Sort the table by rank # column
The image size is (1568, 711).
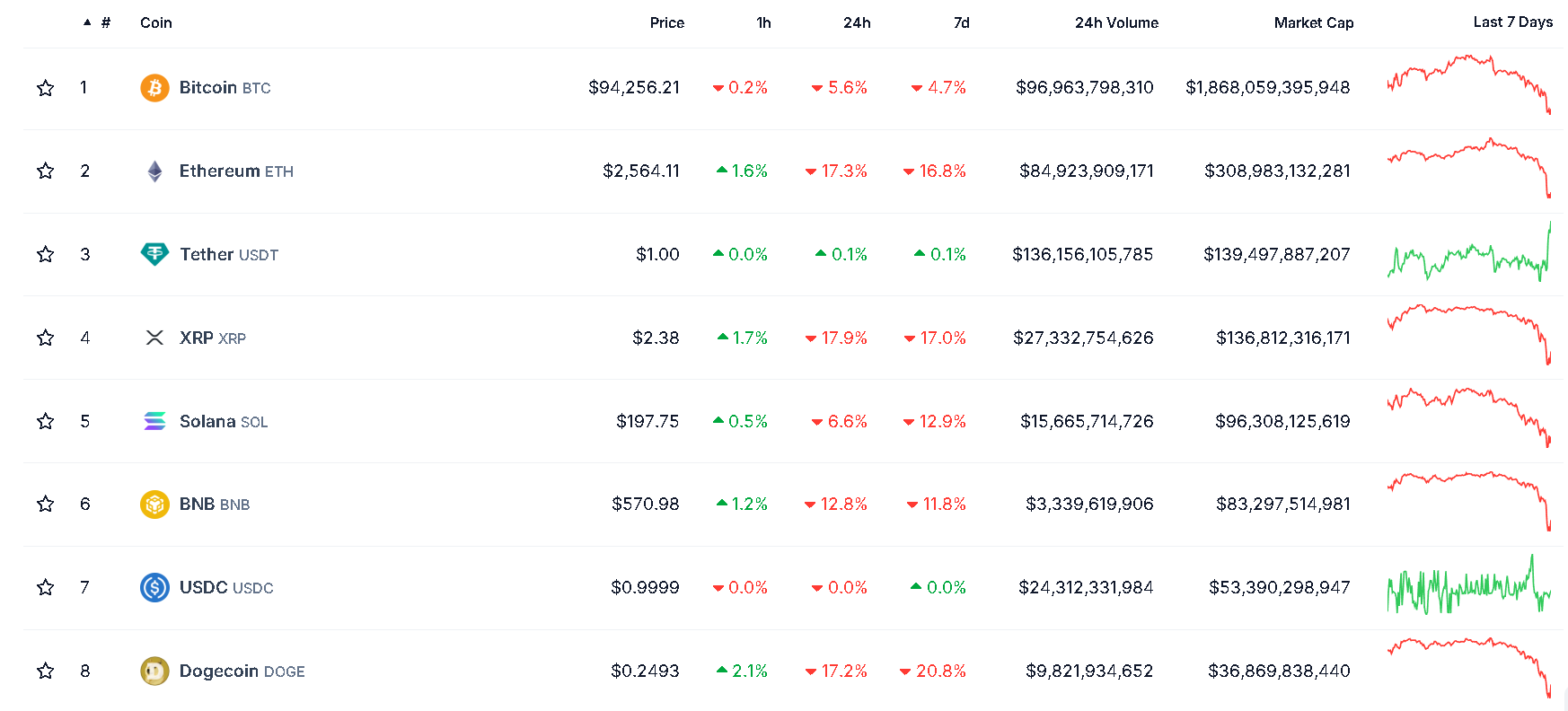point(105,22)
